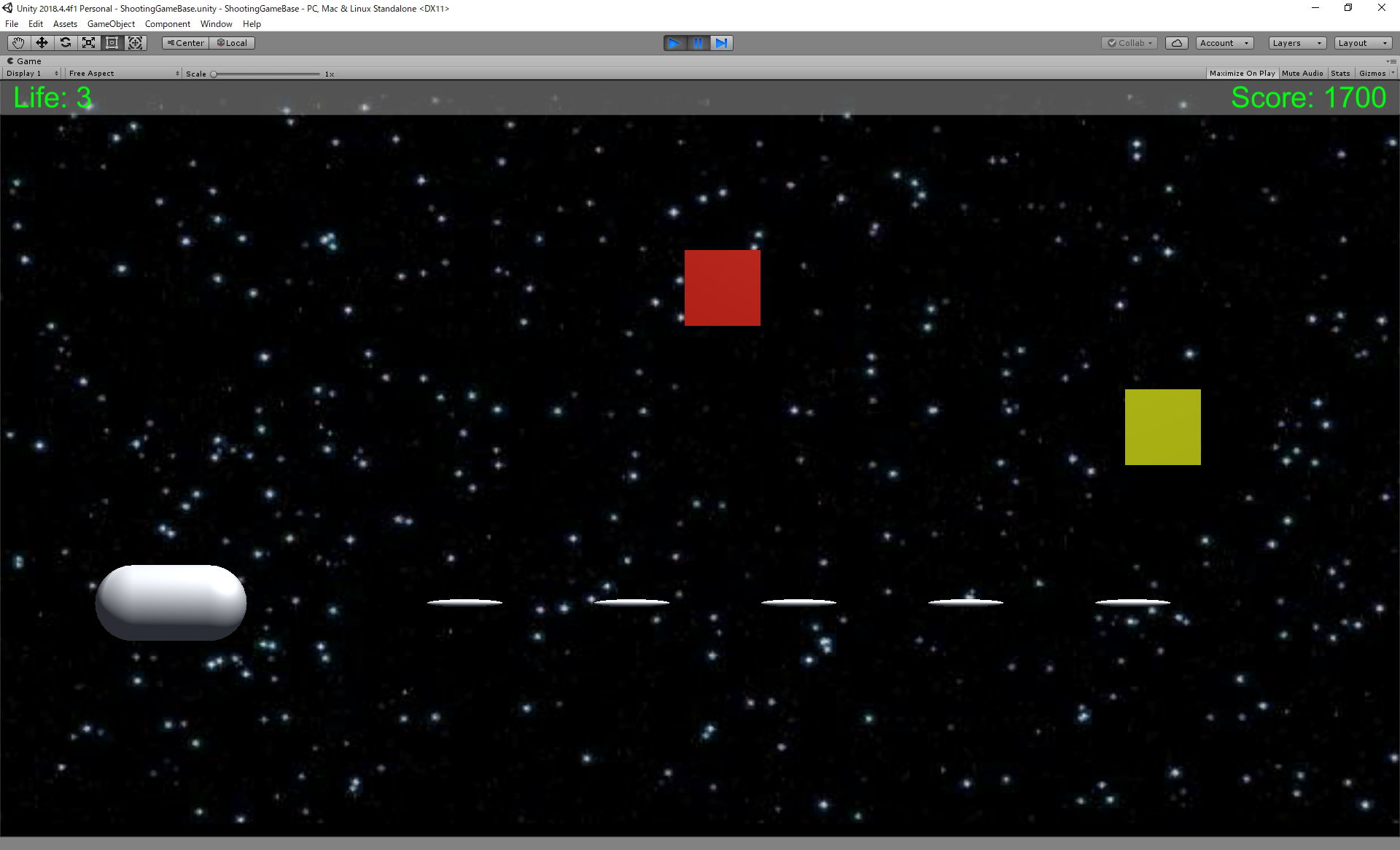1400x850 pixels.
Task: Toggle Maximize On Play
Action: pos(1242,74)
